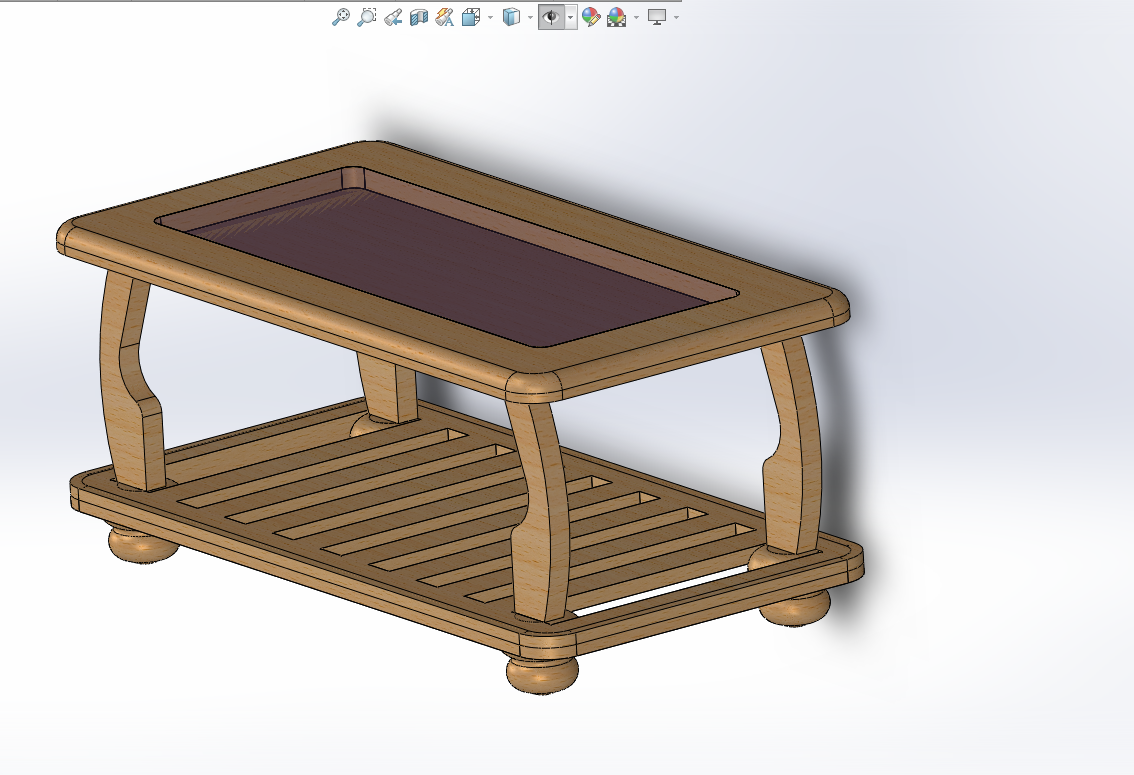The image size is (1134, 775).
Task: Expand the Apply Scene dropdown arrow
Action: [636, 17]
